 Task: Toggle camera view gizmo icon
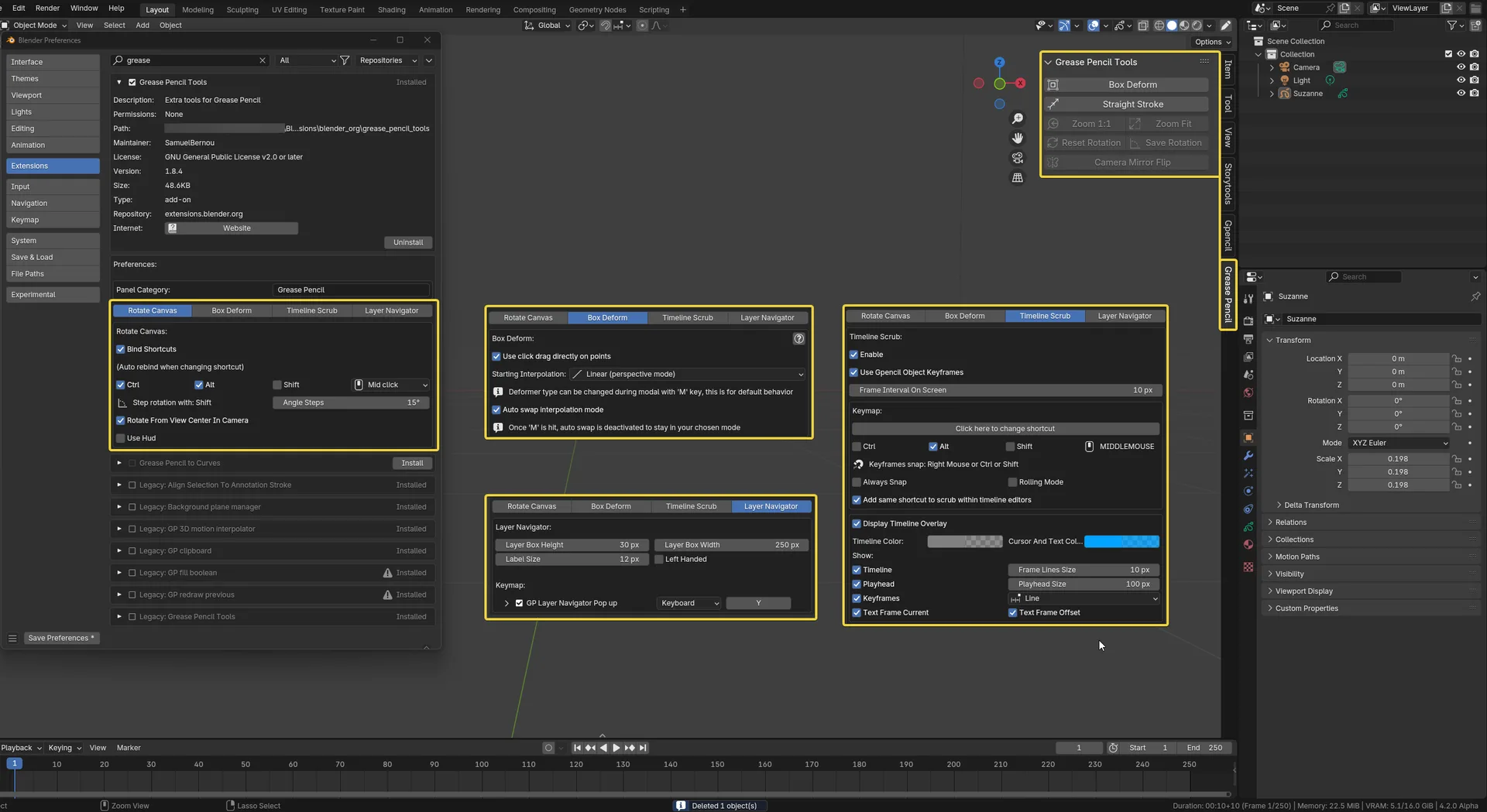point(1018,158)
